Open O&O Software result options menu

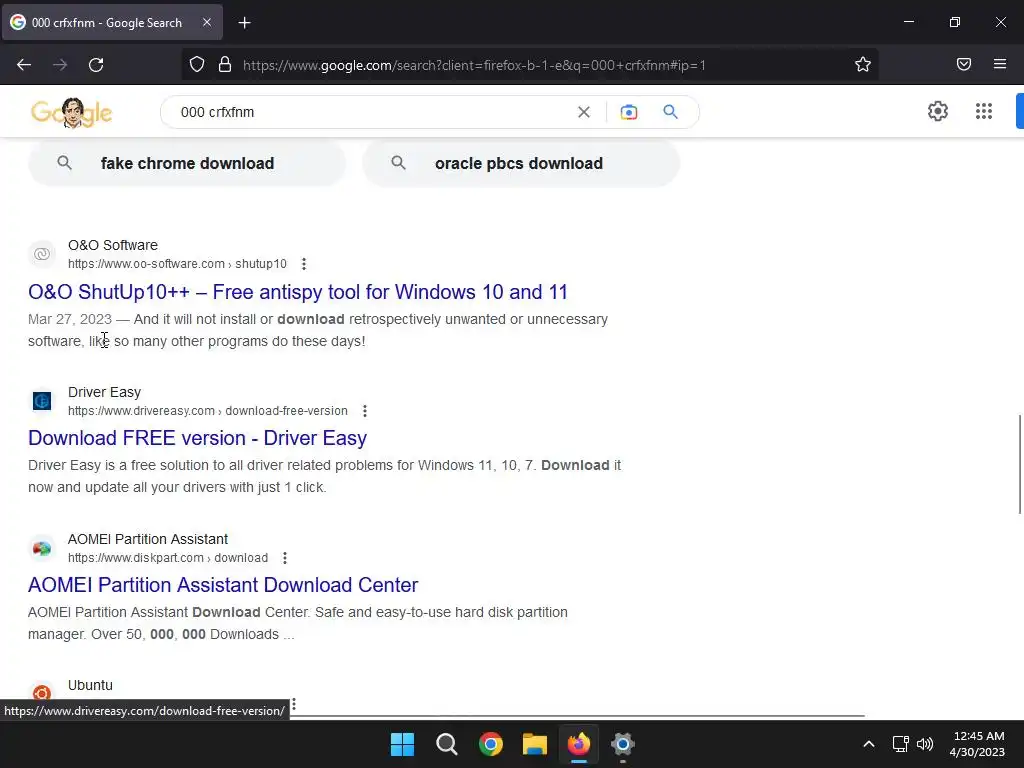tap(304, 264)
